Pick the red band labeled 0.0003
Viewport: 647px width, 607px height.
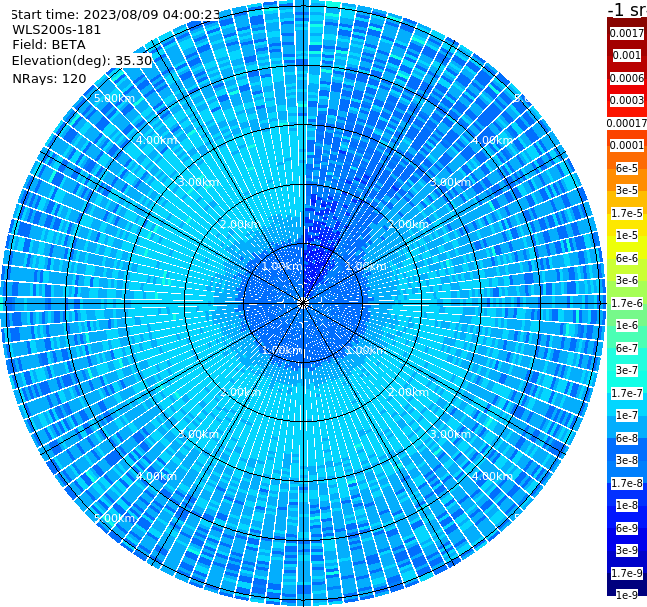pyautogui.click(x=627, y=100)
